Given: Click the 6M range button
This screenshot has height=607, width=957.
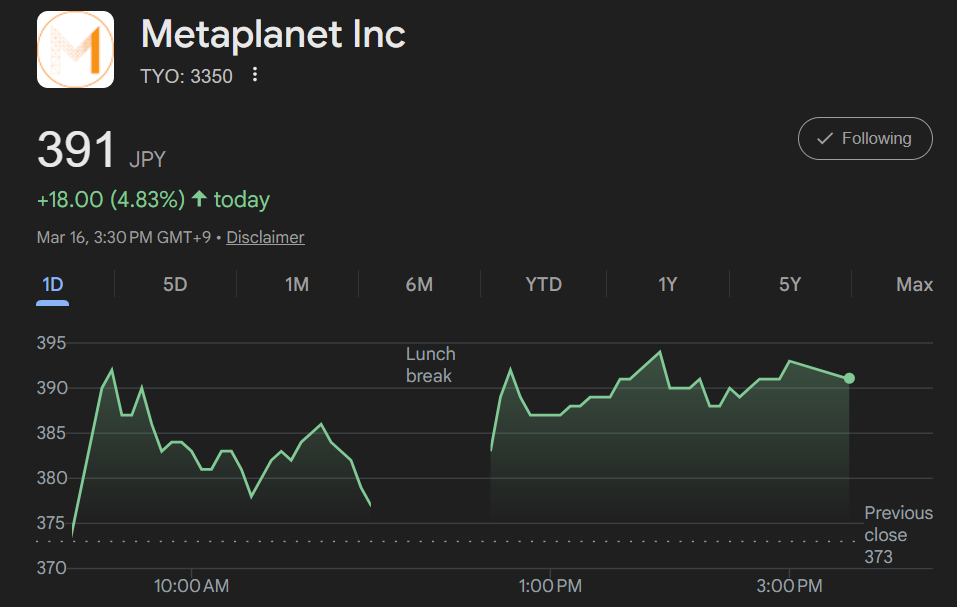Looking at the screenshot, I should (420, 284).
